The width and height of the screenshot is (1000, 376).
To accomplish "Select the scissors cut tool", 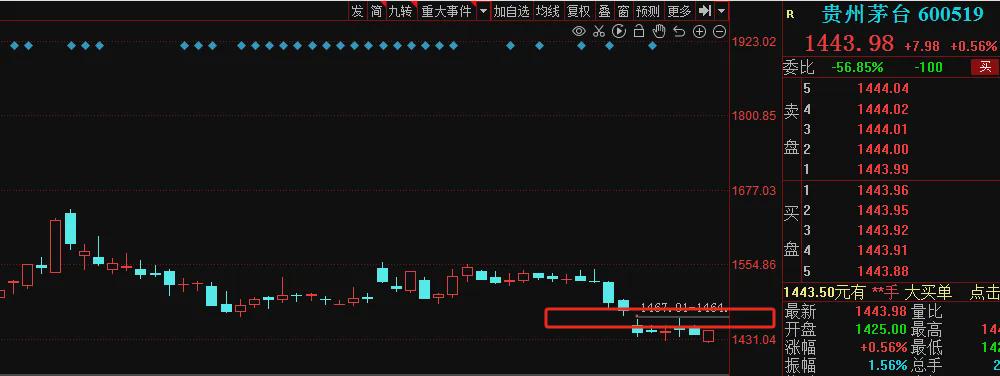I will click(598, 31).
